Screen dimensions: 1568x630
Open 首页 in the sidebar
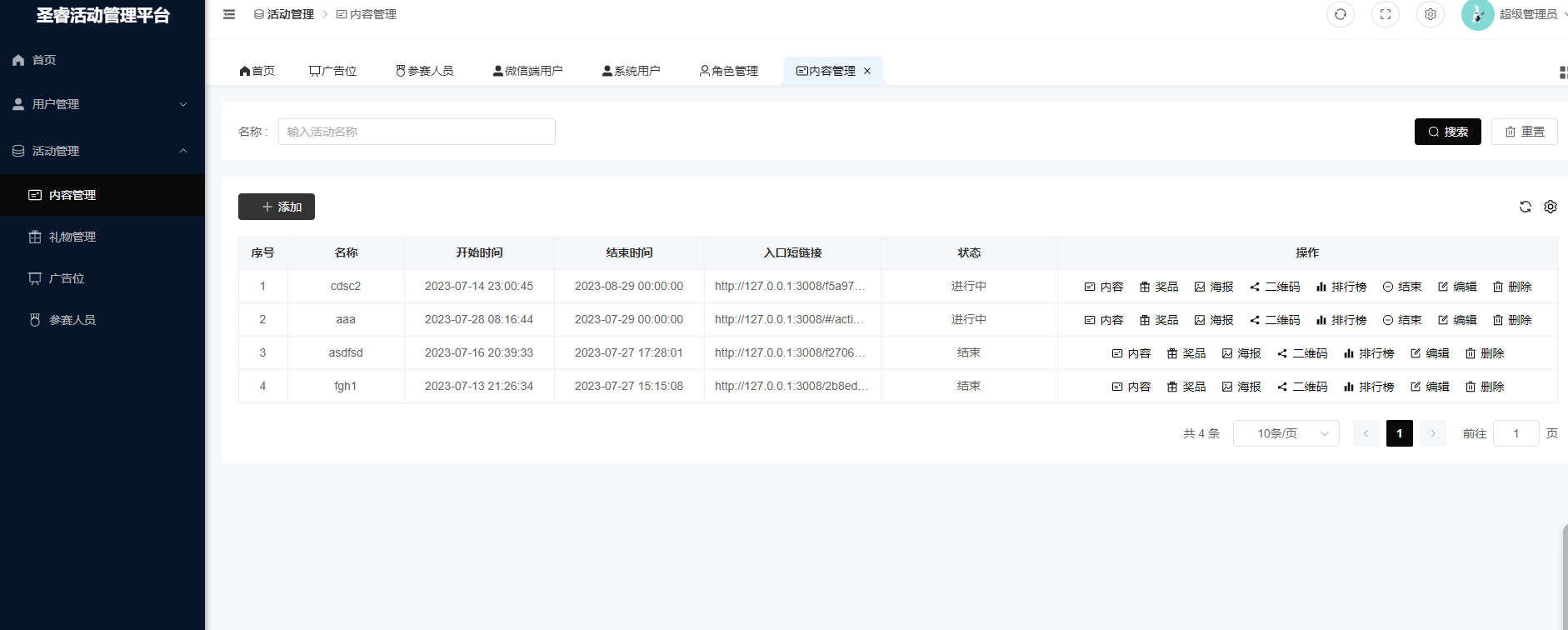point(102,60)
